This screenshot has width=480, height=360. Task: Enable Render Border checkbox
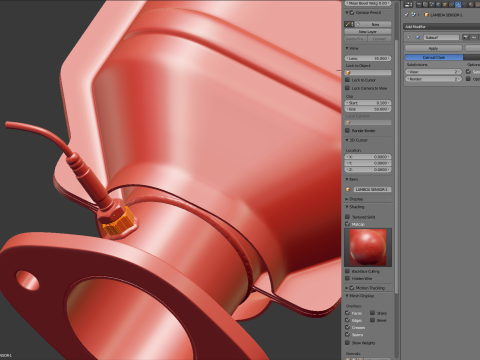click(x=347, y=131)
